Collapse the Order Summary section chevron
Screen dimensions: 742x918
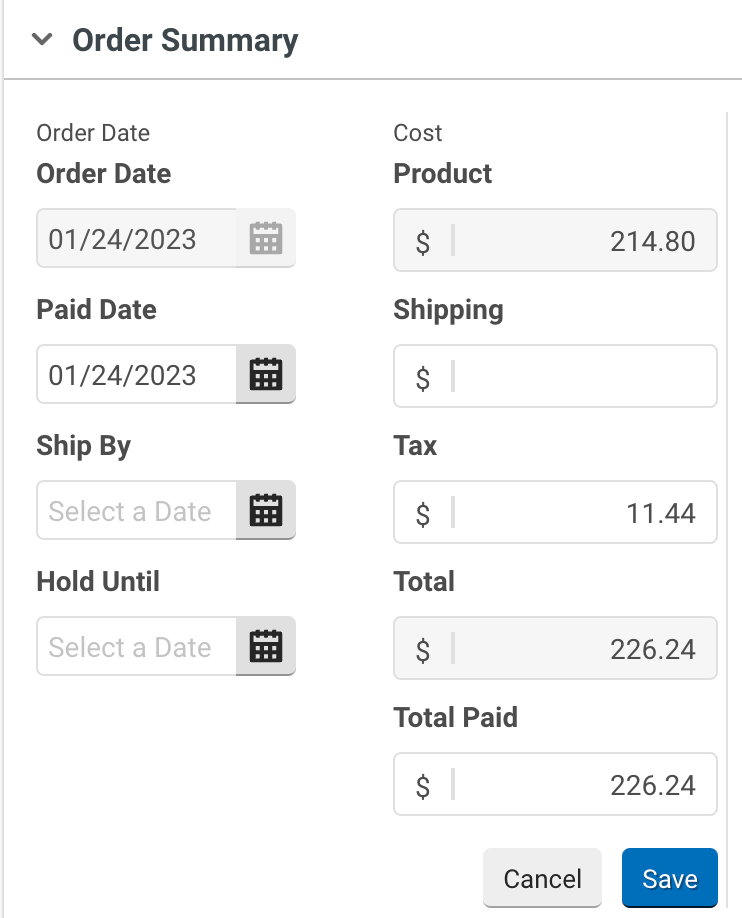(42, 40)
